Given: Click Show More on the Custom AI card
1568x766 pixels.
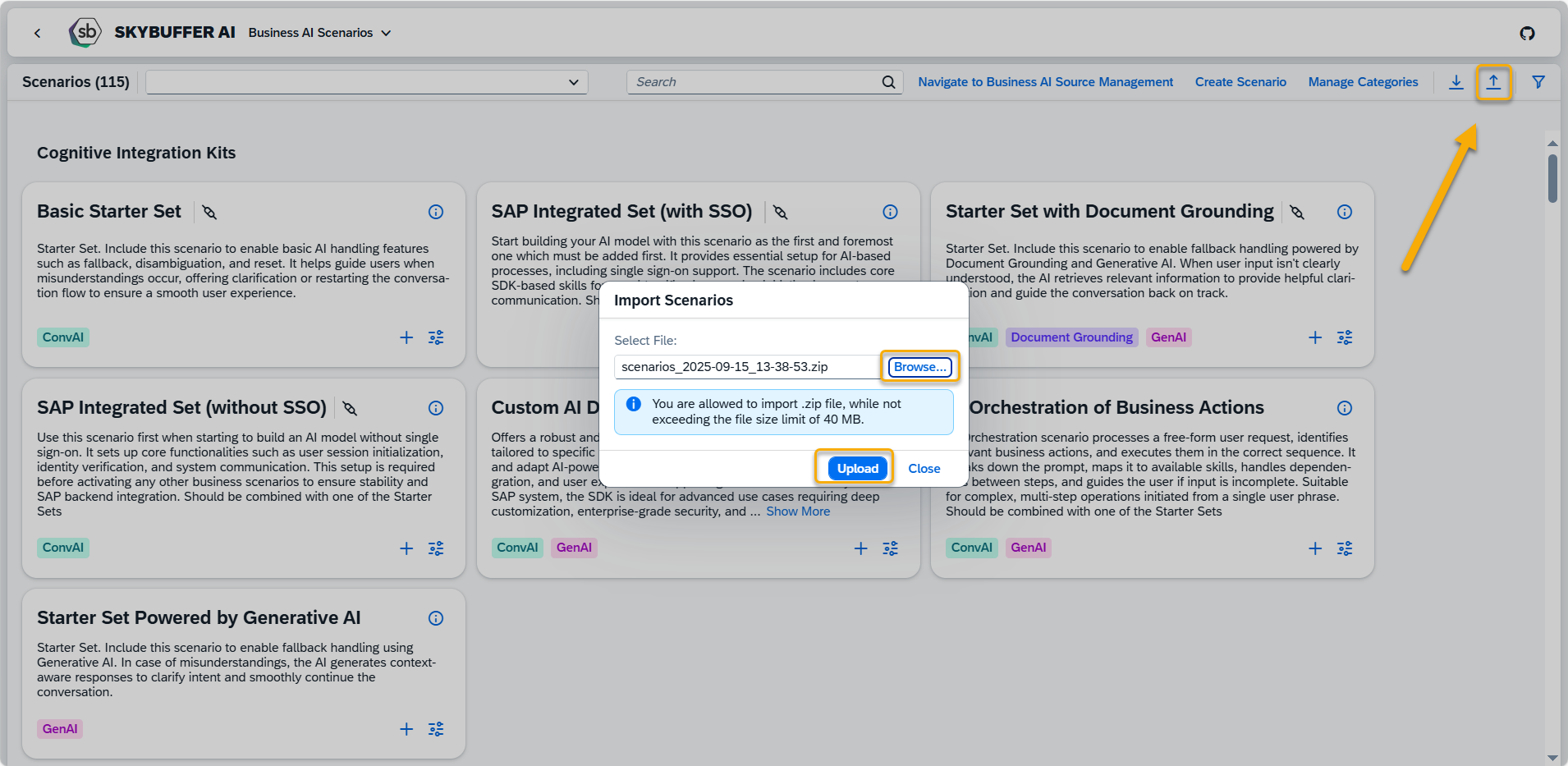Looking at the screenshot, I should pyautogui.click(x=798, y=511).
